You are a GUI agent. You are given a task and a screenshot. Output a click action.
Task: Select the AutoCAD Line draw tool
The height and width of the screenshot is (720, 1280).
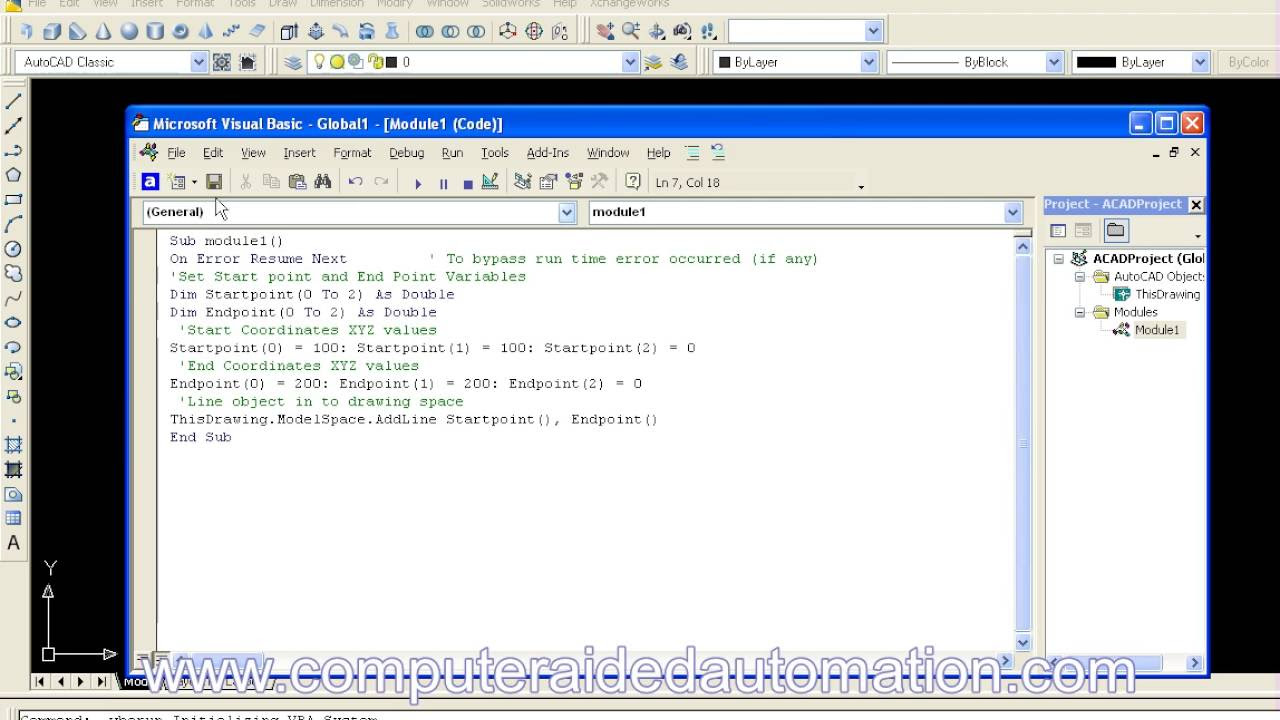click(14, 102)
